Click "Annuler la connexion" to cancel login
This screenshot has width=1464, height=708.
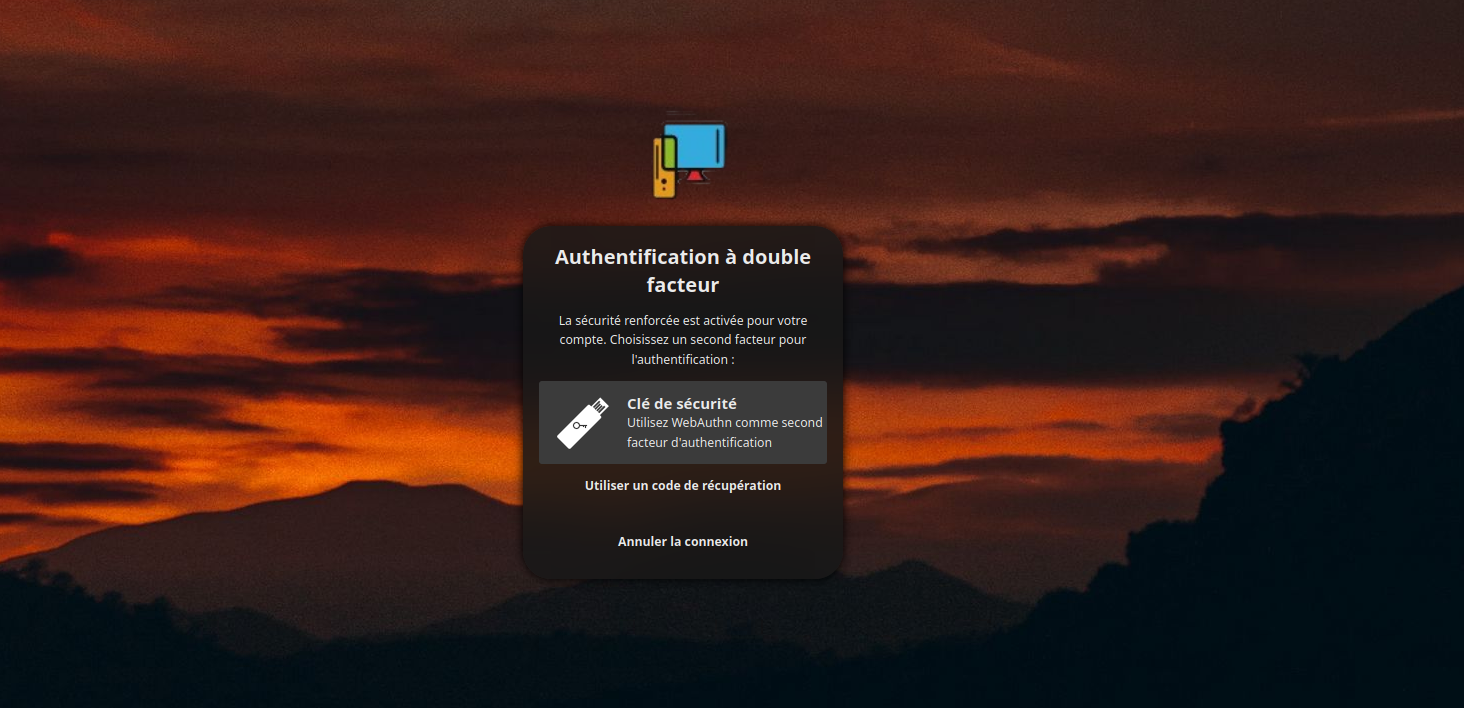click(683, 542)
